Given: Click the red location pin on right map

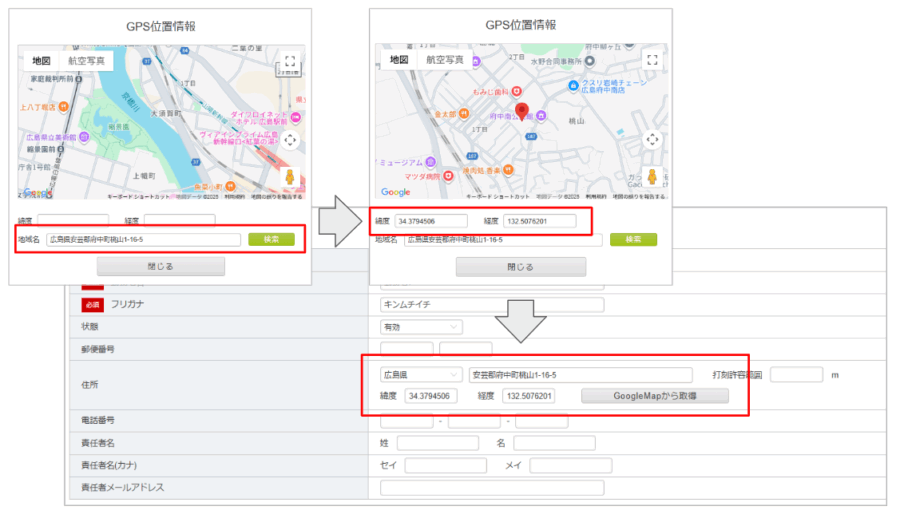Looking at the screenshot, I should 521,111.
